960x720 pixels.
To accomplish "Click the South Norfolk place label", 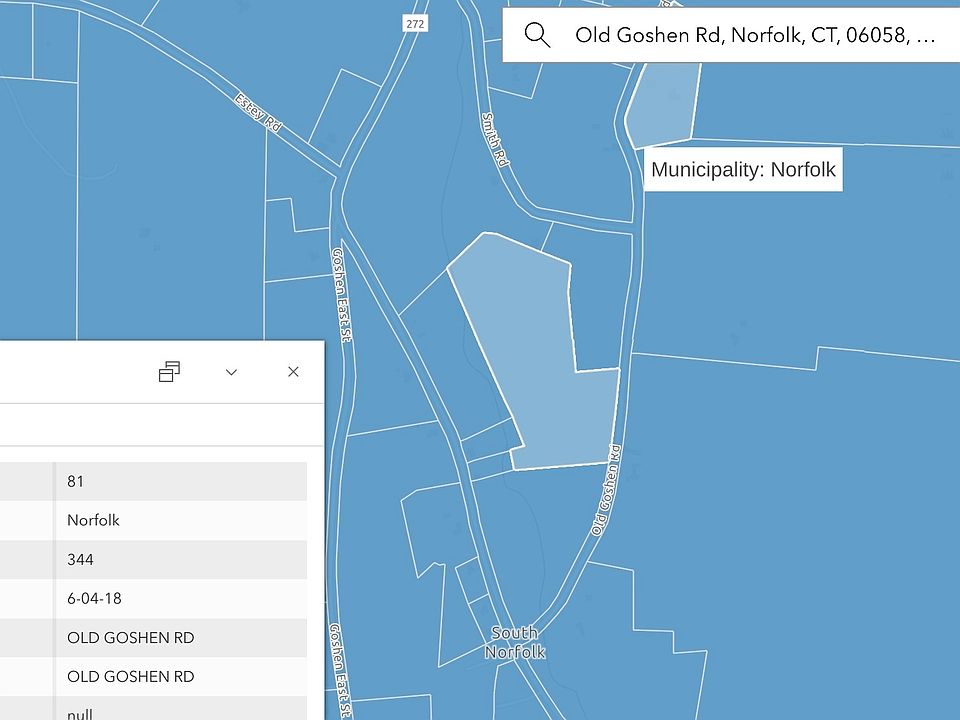I will coord(515,642).
